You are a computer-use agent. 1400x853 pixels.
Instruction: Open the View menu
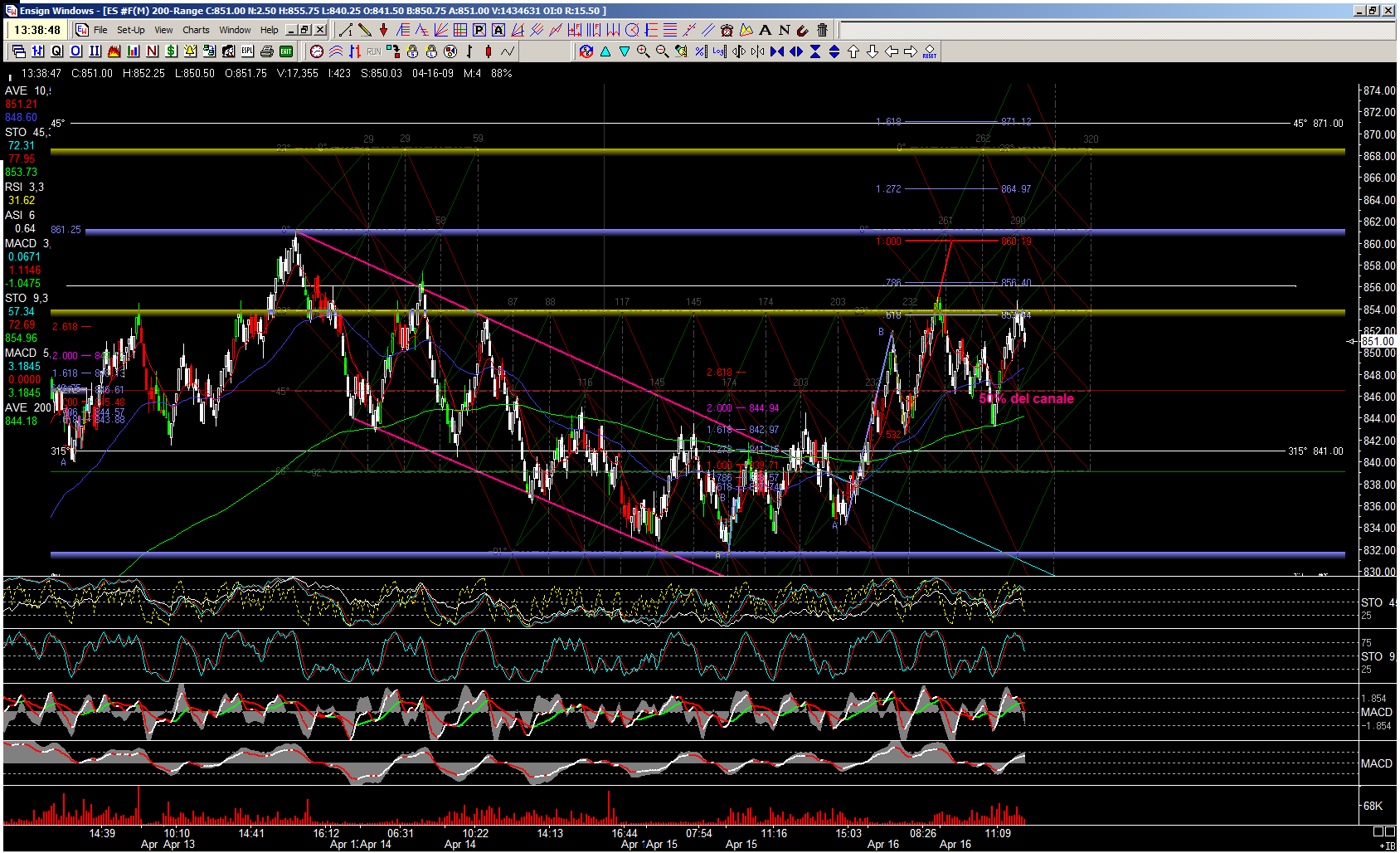[x=163, y=30]
